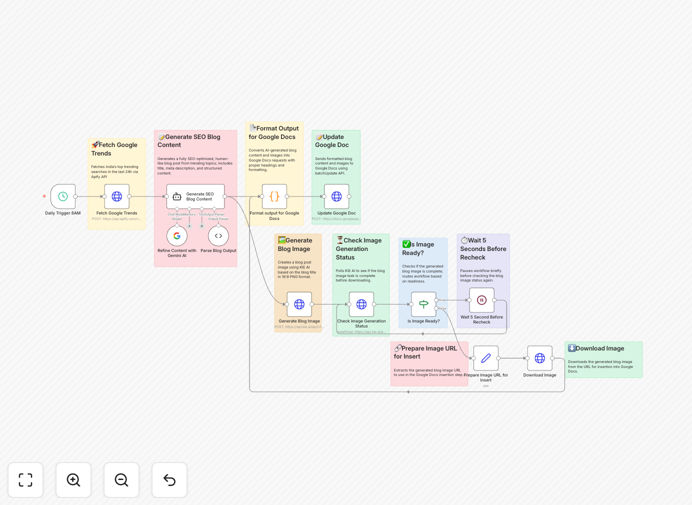
Task: Click the Generate Blog Image note heading
Action: (x=295, y=245)
